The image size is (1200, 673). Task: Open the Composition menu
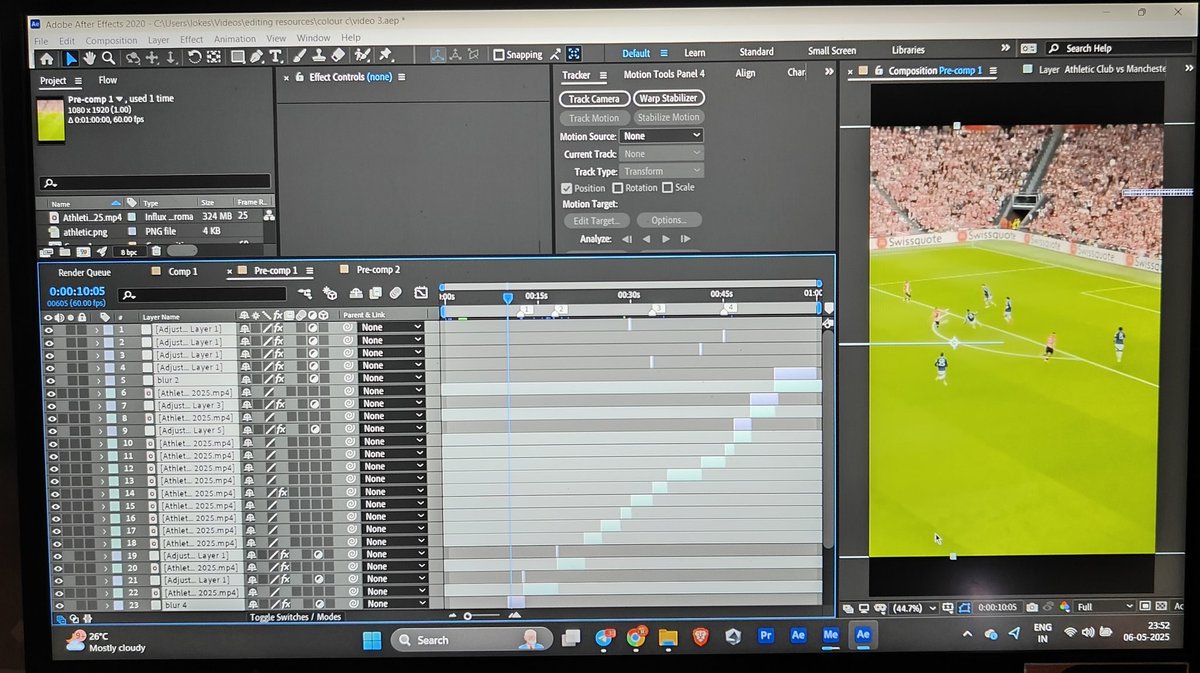pyautogui.click(x=112, y=39)
